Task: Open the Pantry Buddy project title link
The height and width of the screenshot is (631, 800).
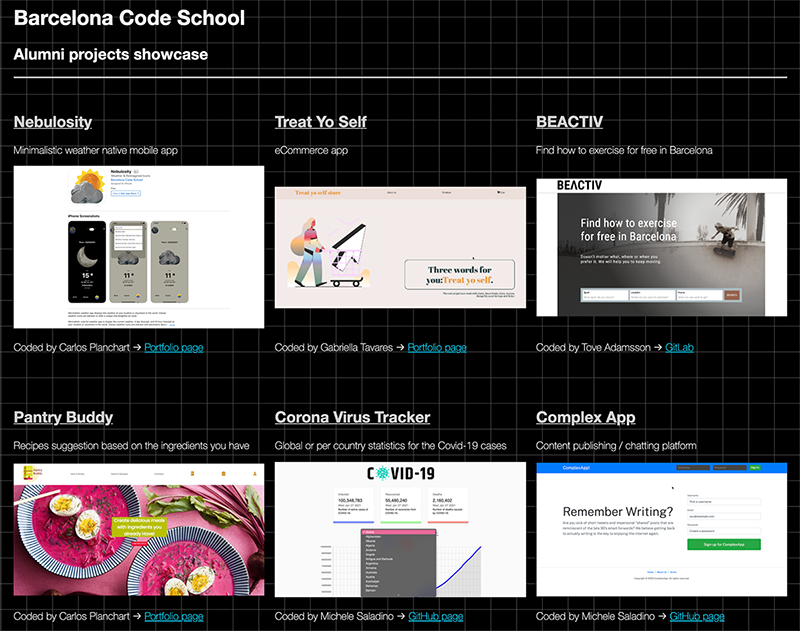Action: 63,417
